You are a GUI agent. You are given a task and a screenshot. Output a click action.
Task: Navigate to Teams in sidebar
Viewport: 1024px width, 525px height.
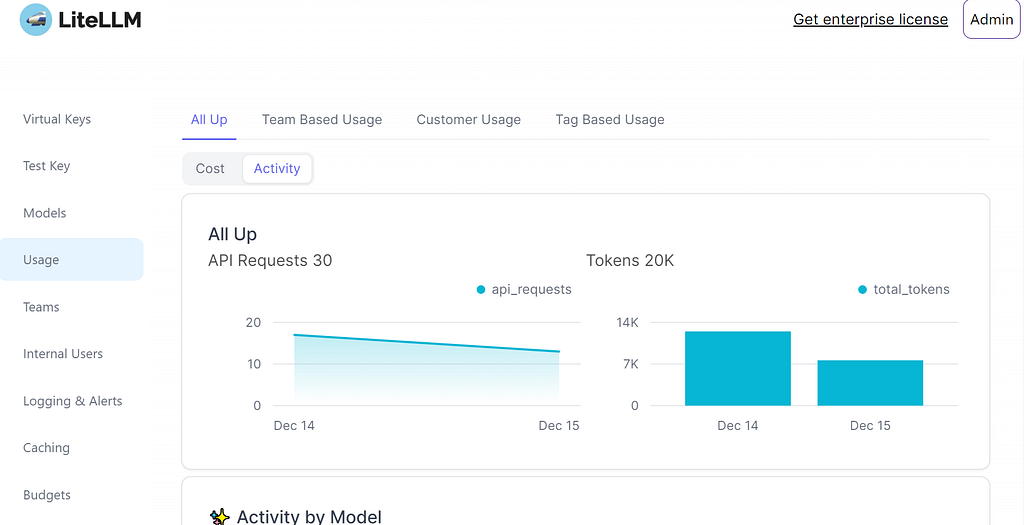[41, 307]
